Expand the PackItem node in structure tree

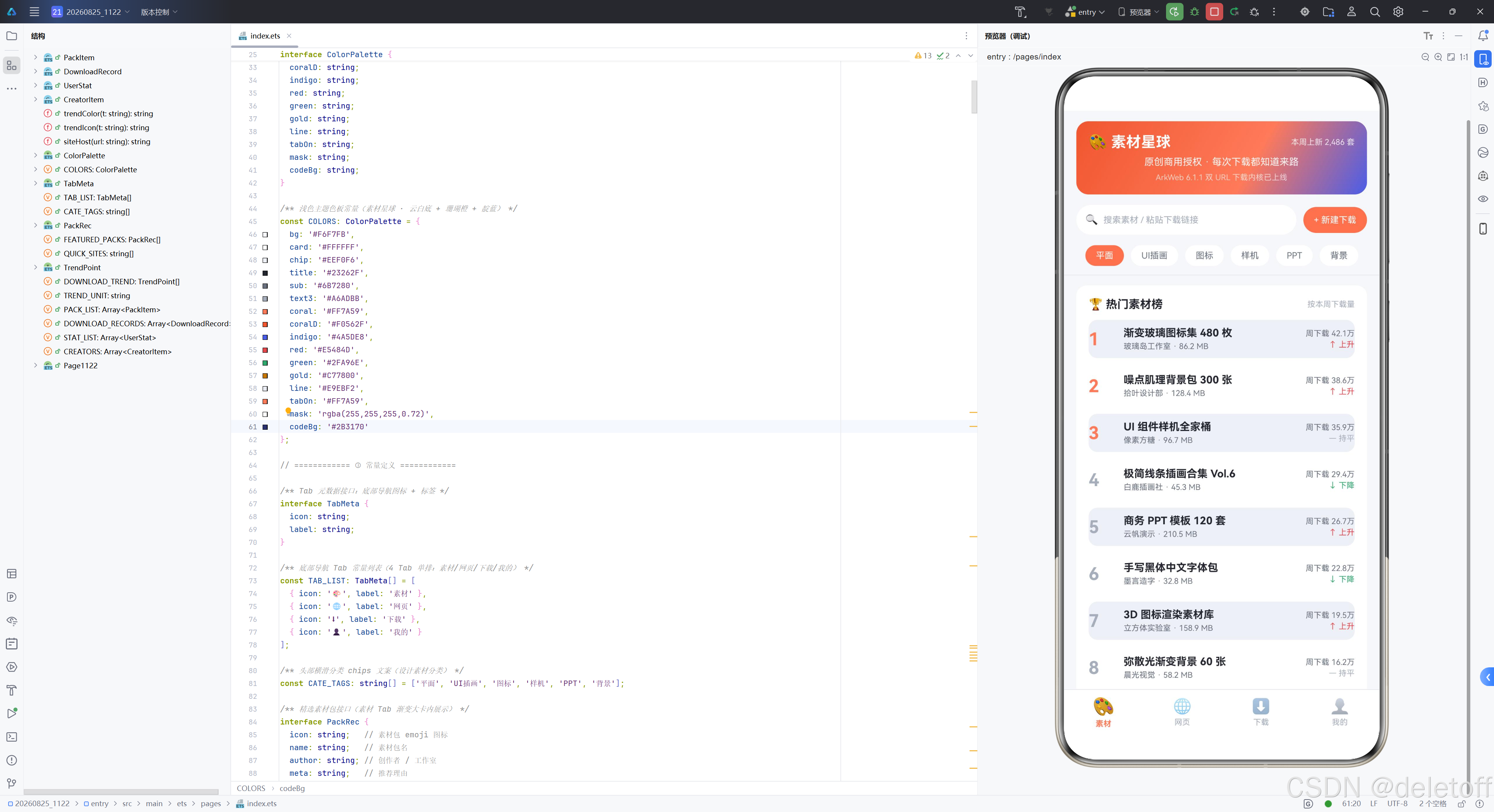pyautogui.click(x=35, y=58)
